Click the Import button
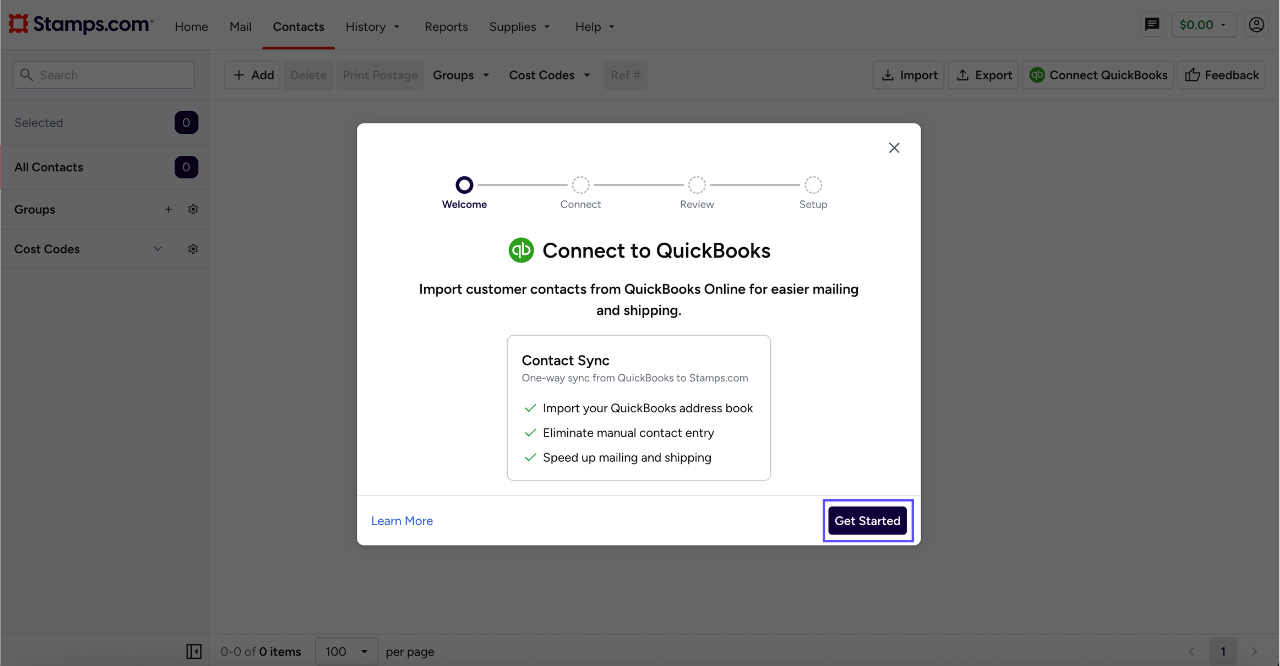 click(909, 75)
